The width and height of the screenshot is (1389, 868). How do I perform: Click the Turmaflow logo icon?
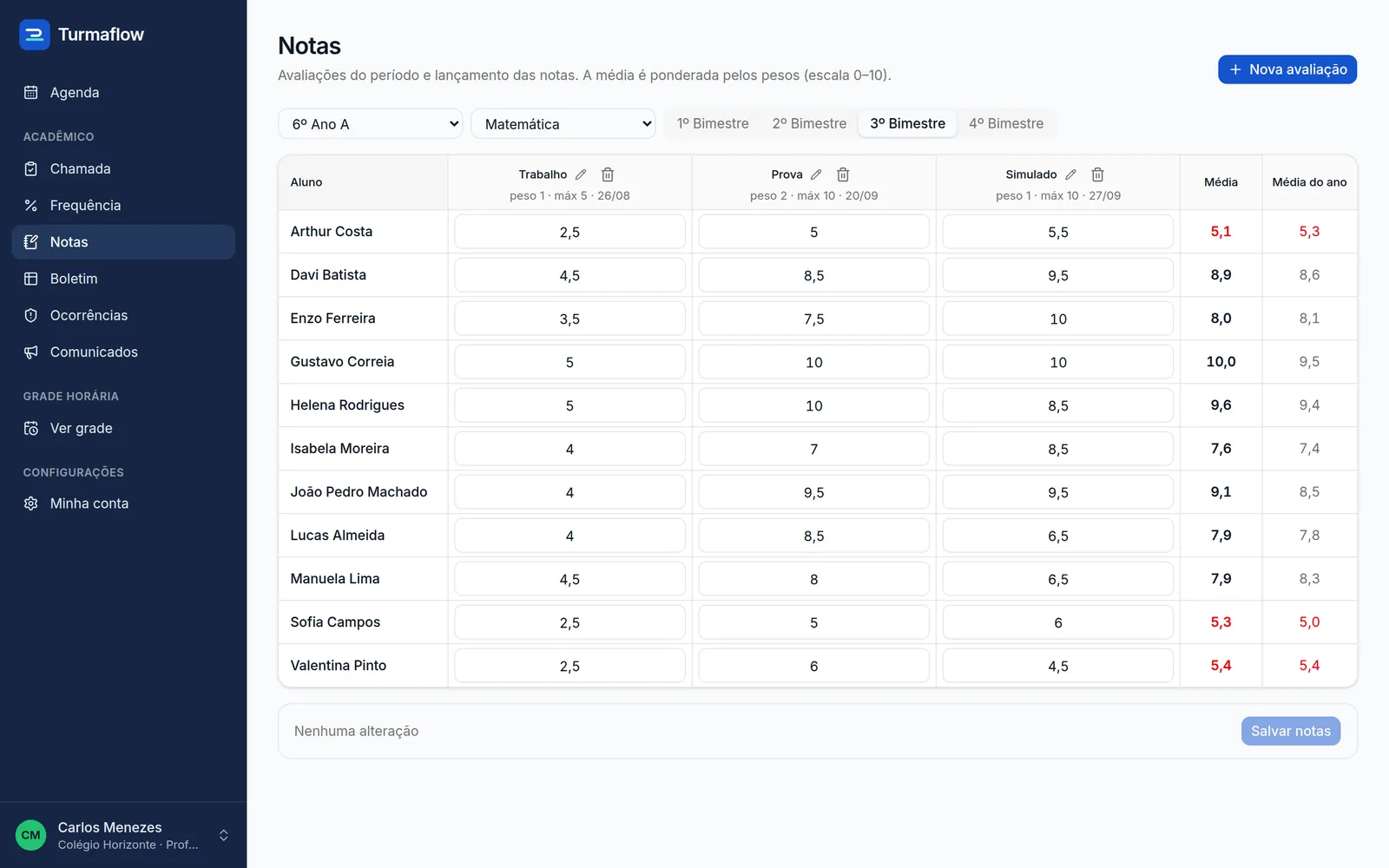point(35,35)
